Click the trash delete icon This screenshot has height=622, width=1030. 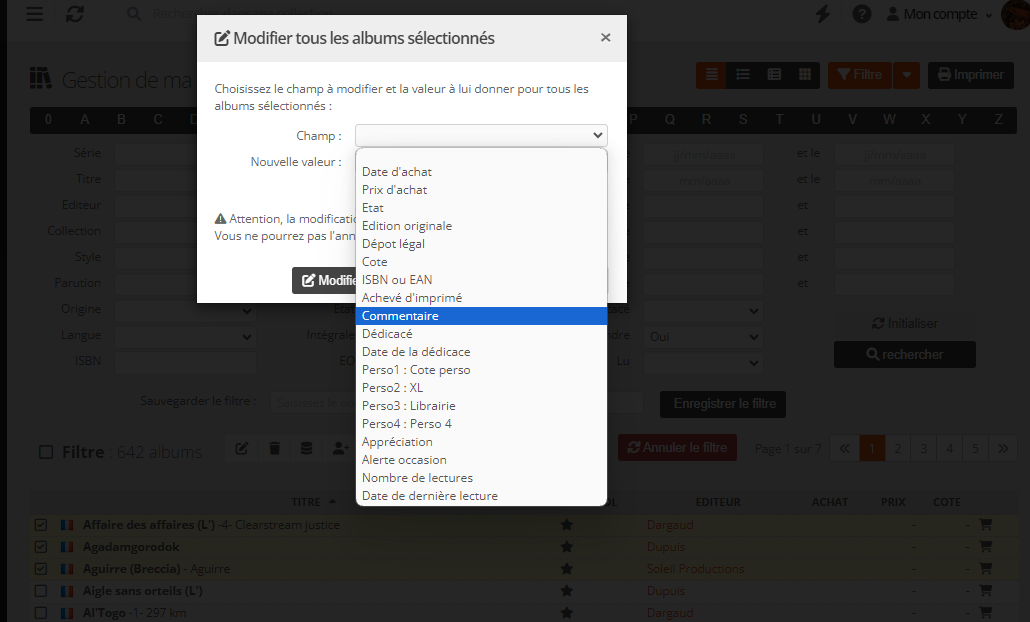(275, 449)
